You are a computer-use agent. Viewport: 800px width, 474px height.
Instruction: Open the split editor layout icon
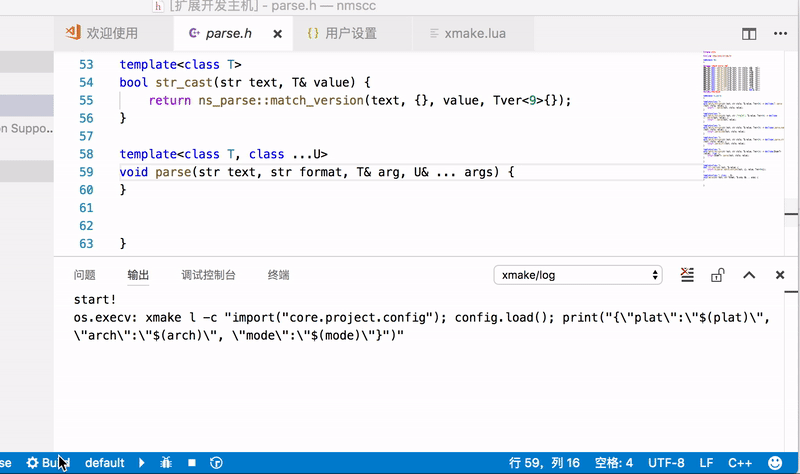[x=749, y=34]
